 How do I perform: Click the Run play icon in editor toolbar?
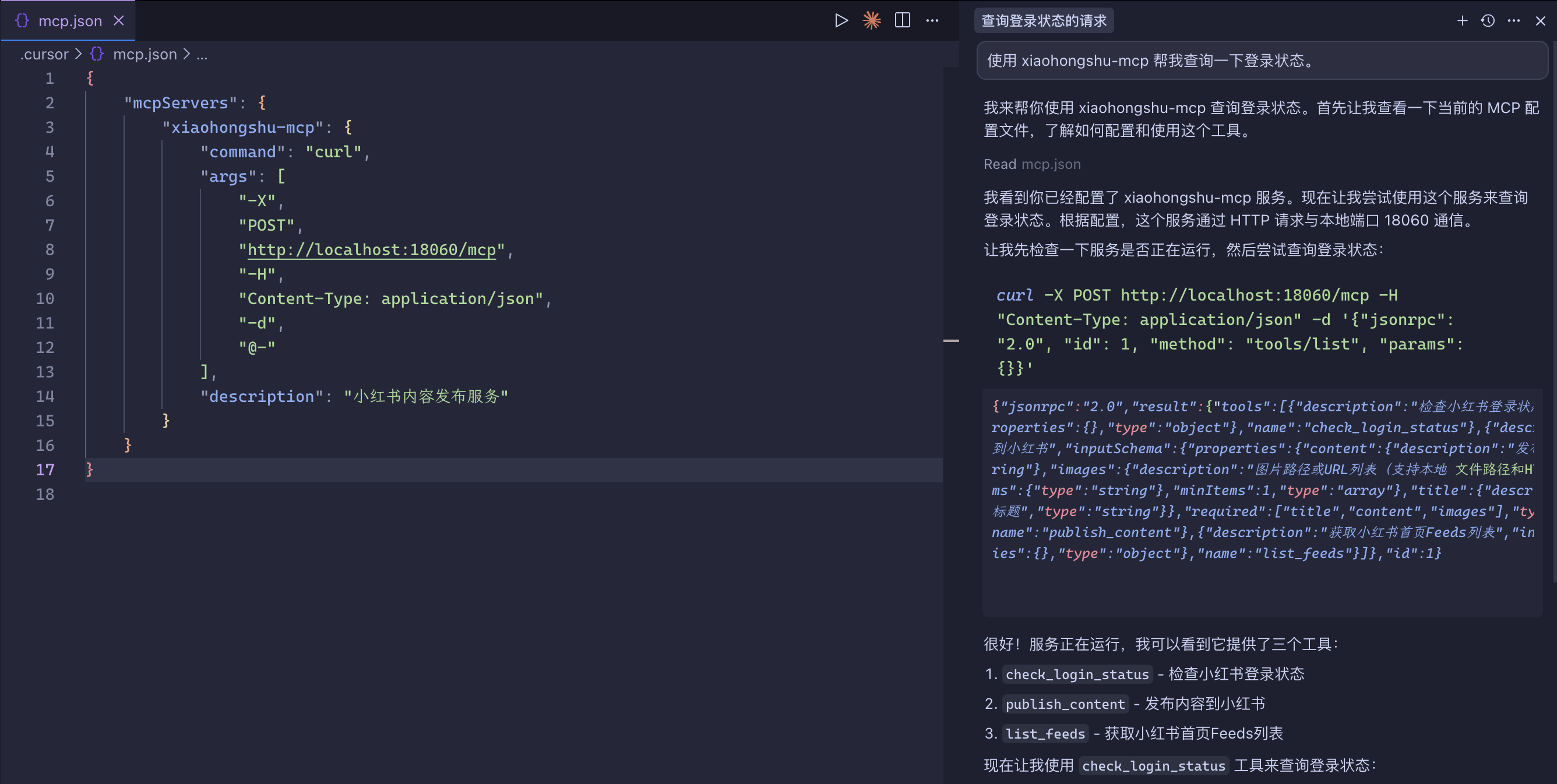click(841, 20)
